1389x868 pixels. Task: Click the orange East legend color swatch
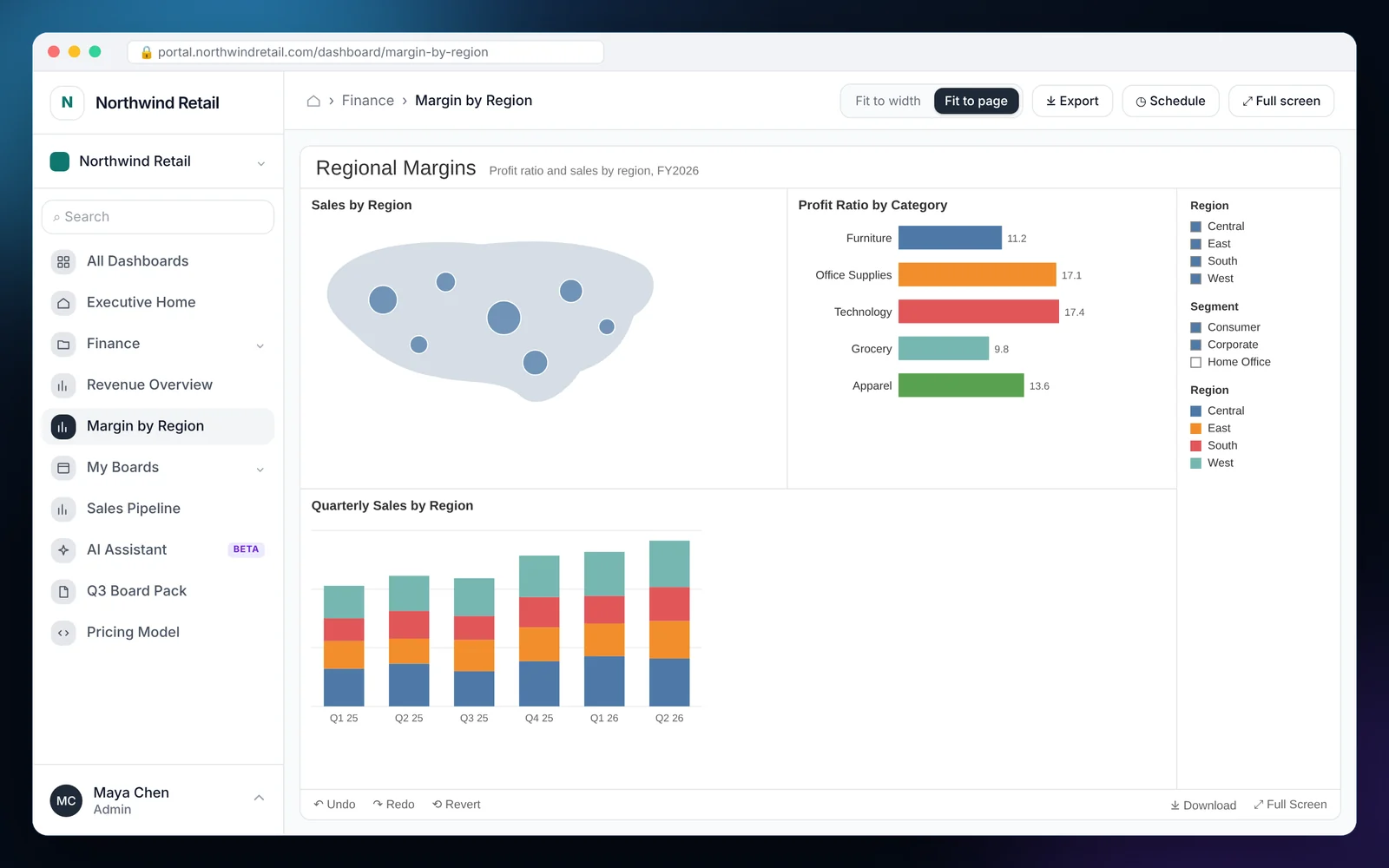click(x=1195, y=428)
